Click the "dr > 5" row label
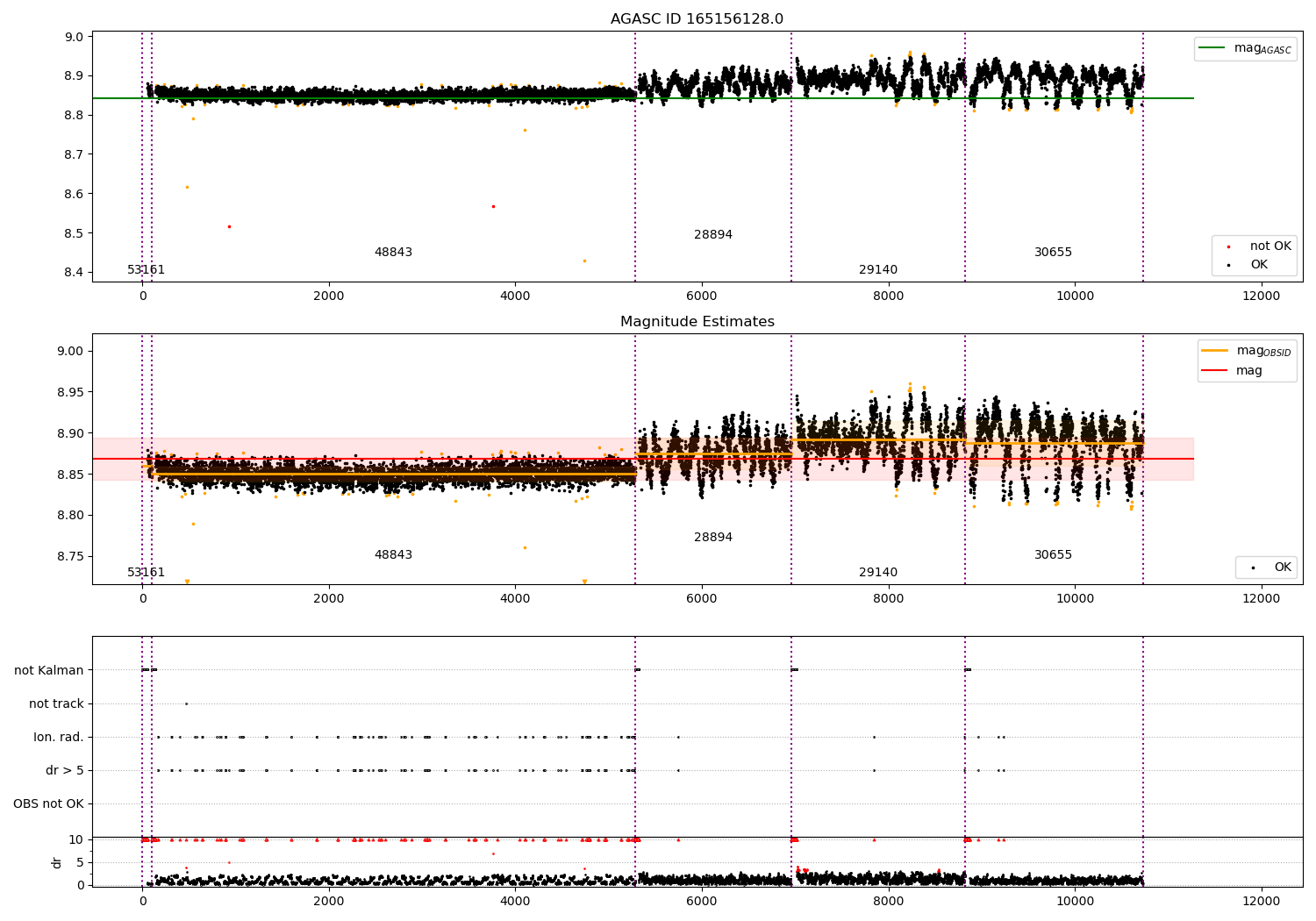This screenshot has width=1316, height=921. click(x=65, y=771)
